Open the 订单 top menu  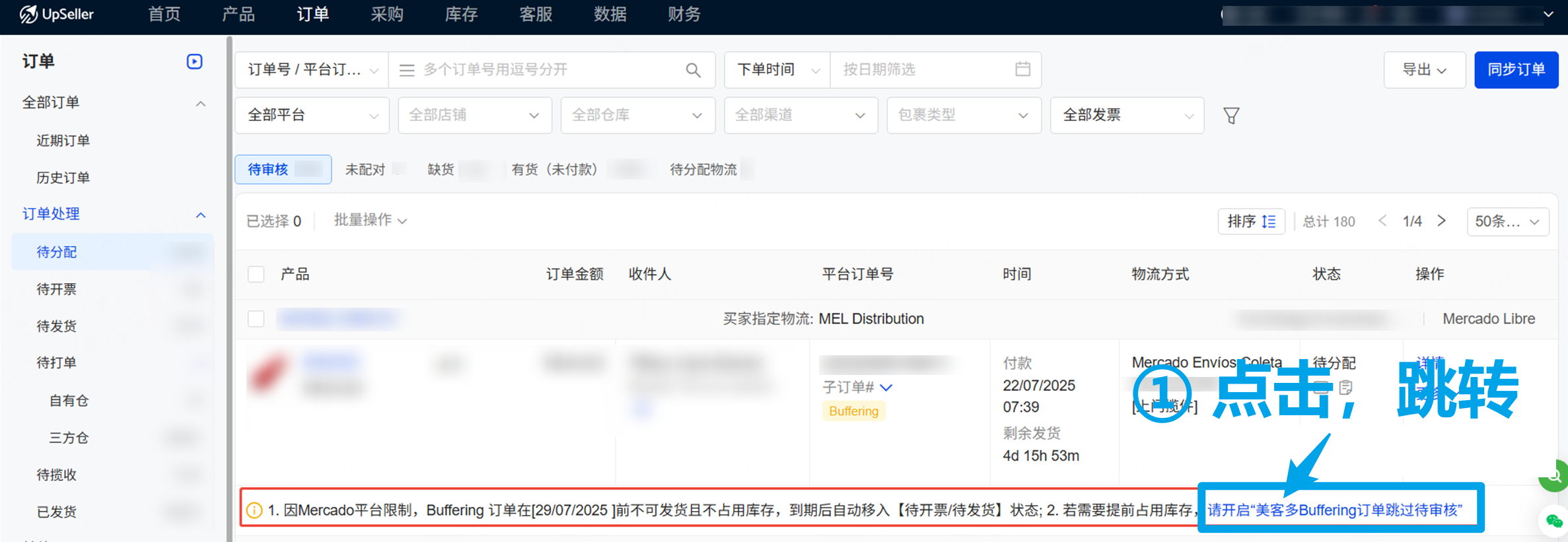click(x=313, y=14)
